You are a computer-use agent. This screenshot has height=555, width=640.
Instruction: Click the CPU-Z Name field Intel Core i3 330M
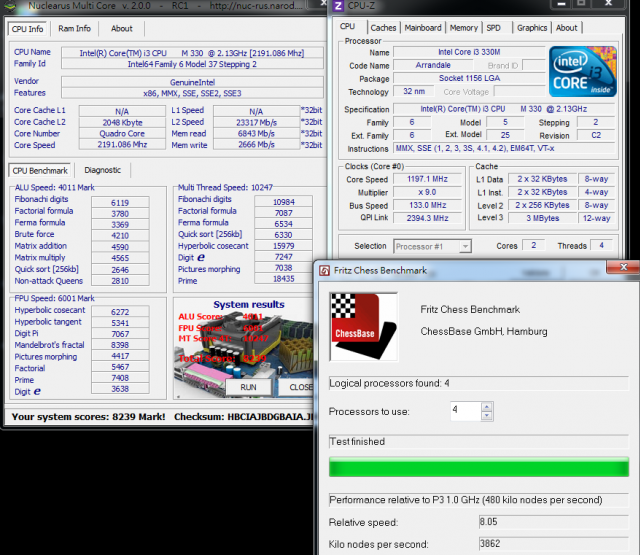click(469, 52)
